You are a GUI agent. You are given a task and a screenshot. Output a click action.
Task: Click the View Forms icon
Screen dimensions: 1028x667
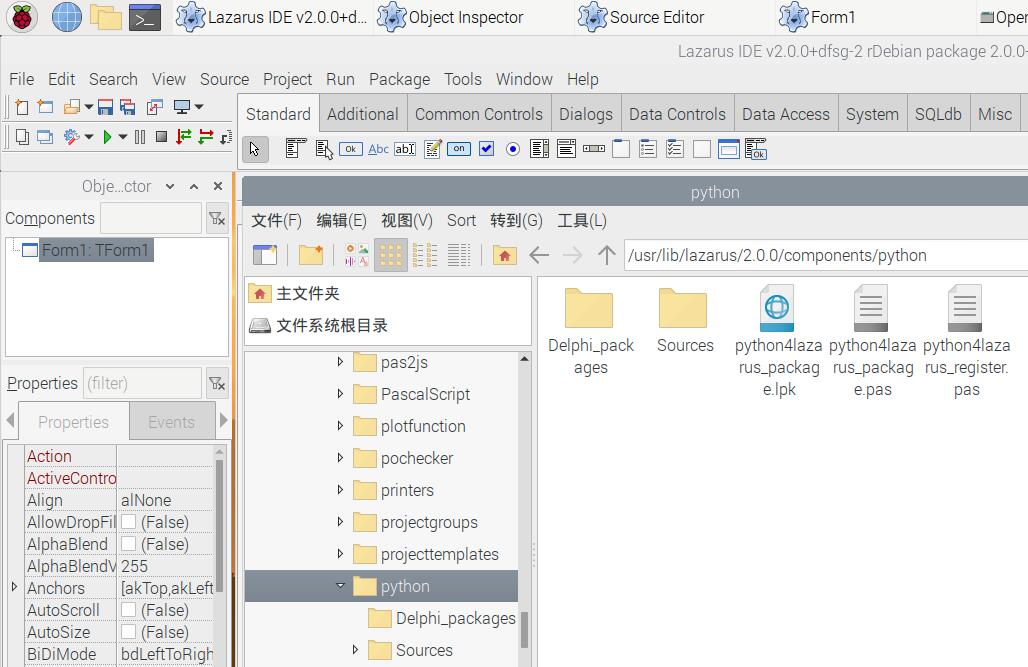[x=45, y=136]
